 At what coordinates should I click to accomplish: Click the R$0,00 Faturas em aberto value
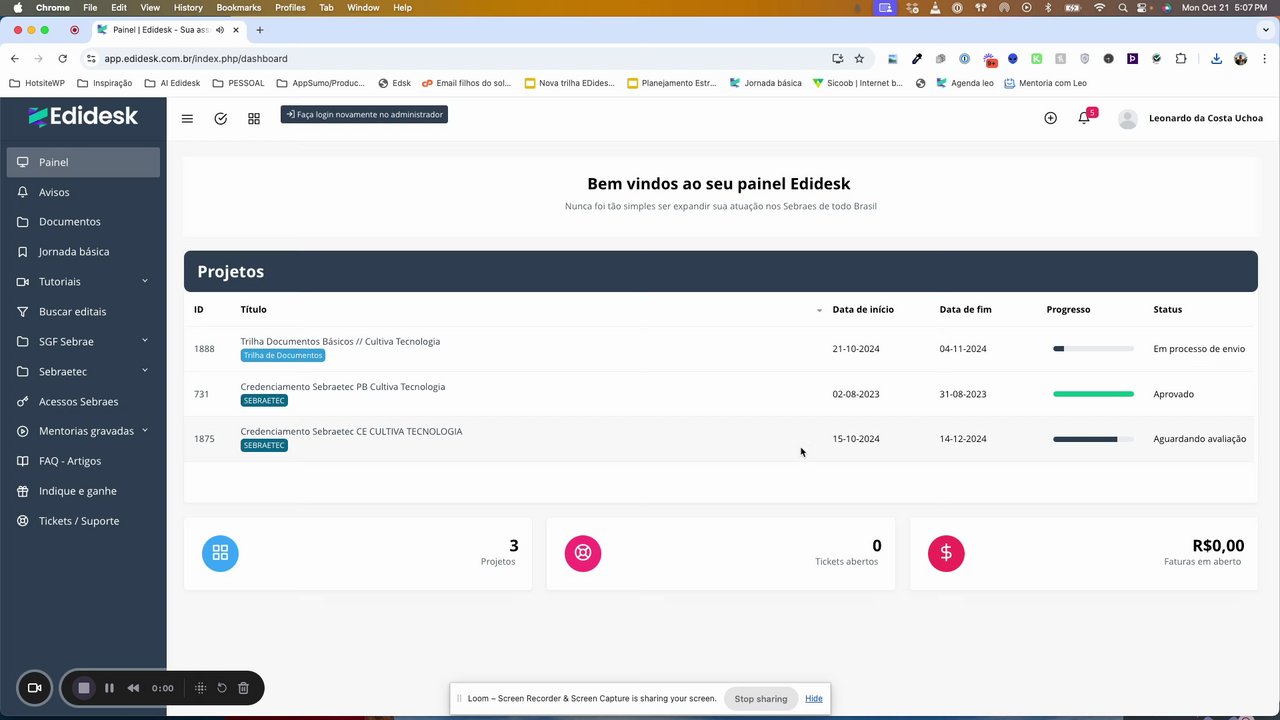(x=1218, y=546)
